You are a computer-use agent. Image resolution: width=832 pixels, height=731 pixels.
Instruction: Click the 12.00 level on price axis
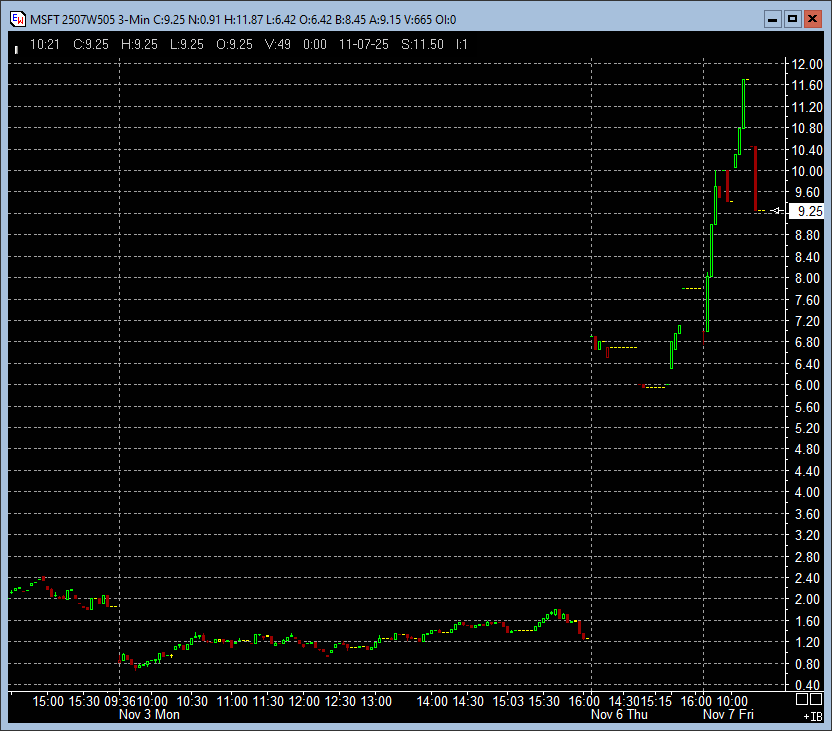[806, 64]
